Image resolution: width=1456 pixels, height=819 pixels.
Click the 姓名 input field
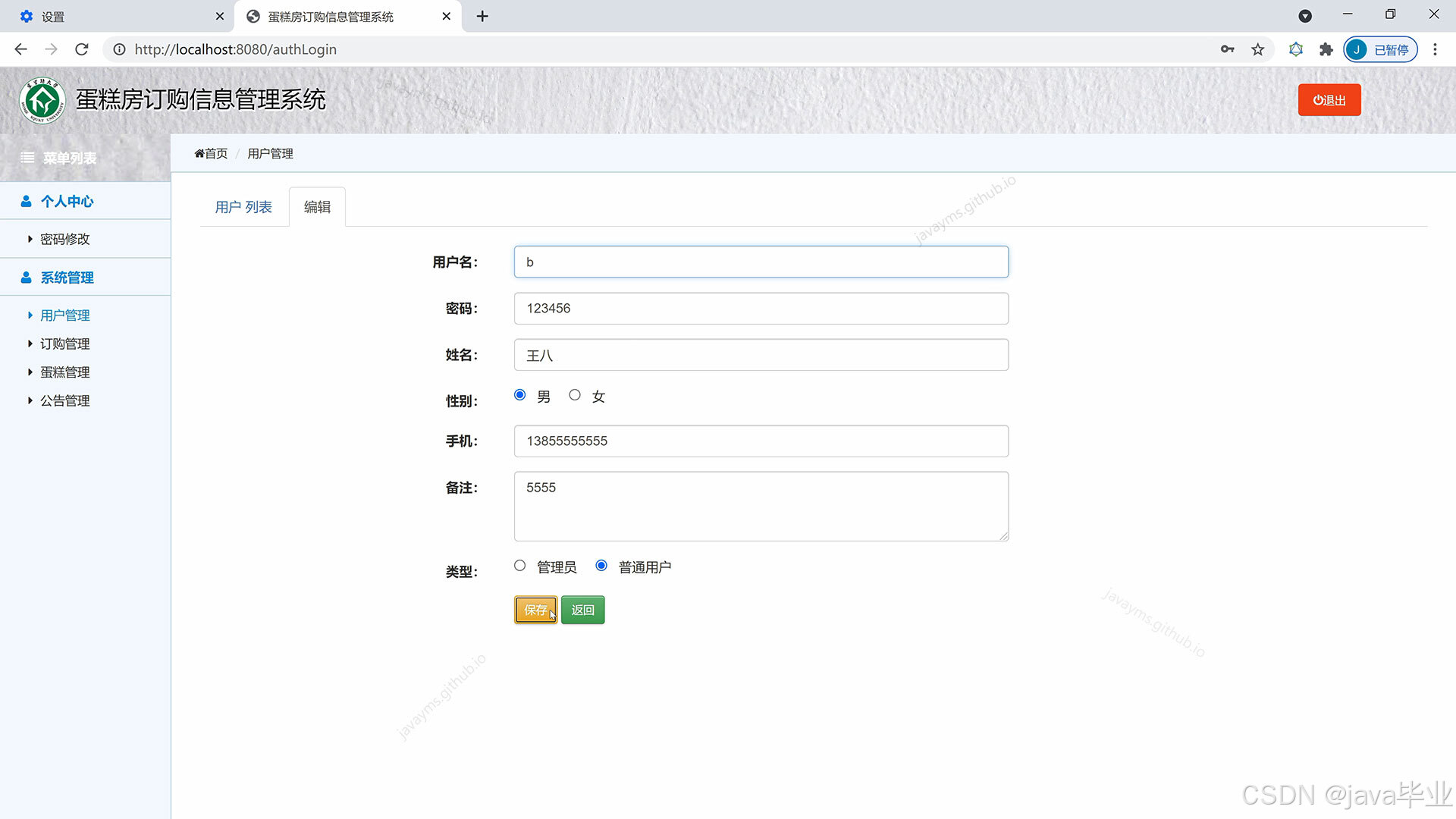pyautogui.click(x=761, y=355)
